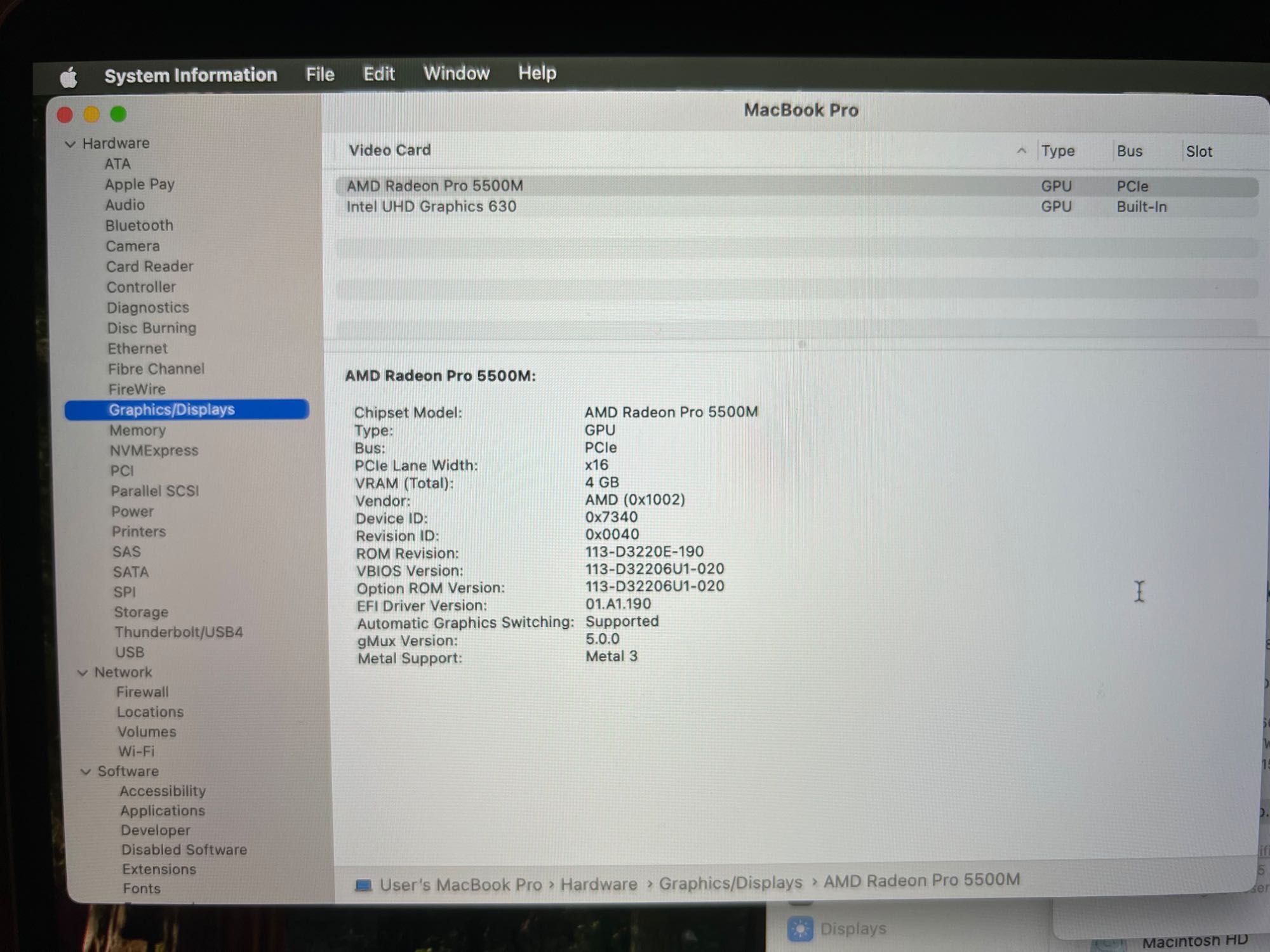
Task: Select Wi-Fi under Network
Action: coord(136,751)
